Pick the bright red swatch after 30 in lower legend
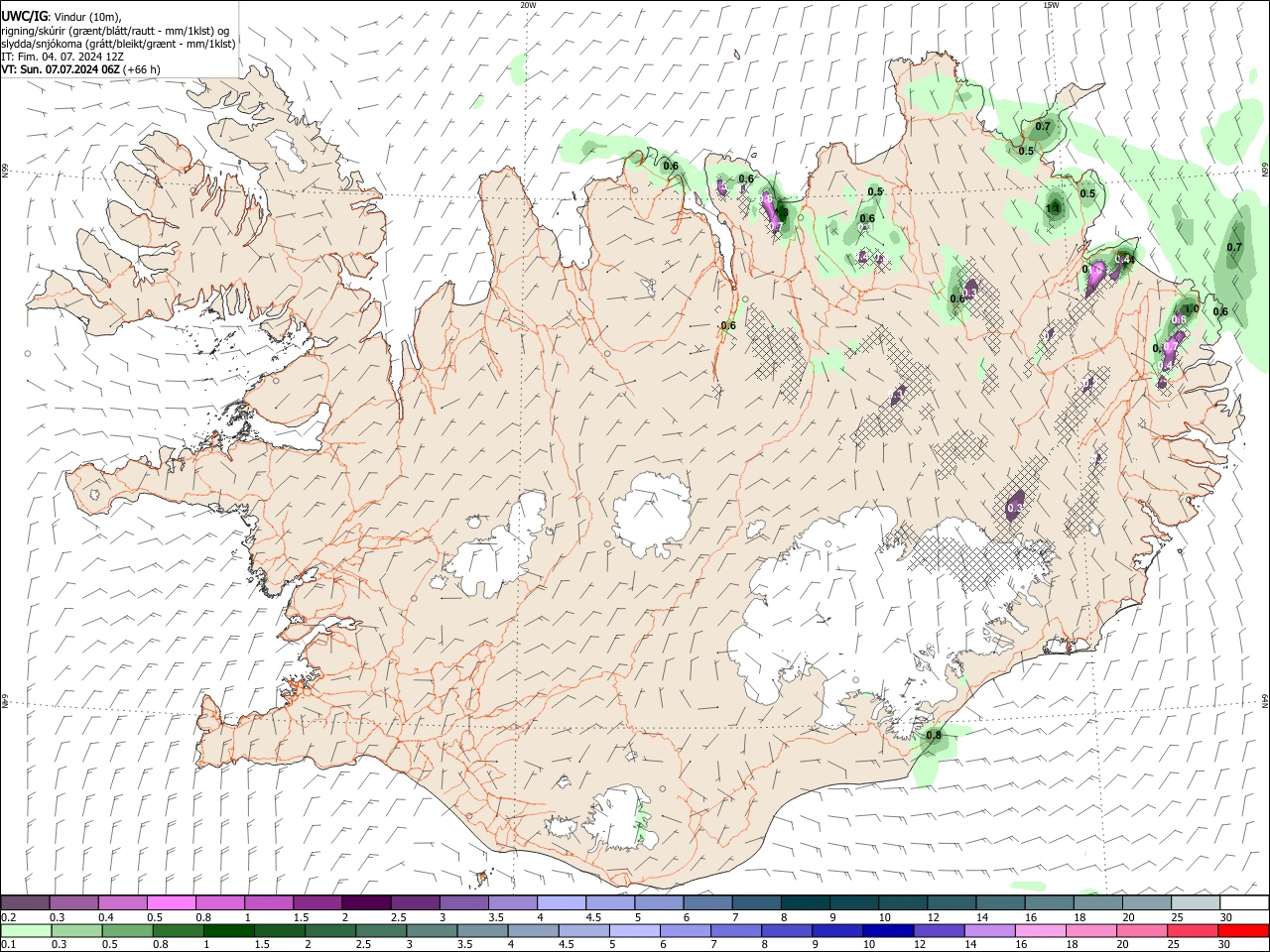This screenshot has width=1270, height=952. click(1243, 931)
